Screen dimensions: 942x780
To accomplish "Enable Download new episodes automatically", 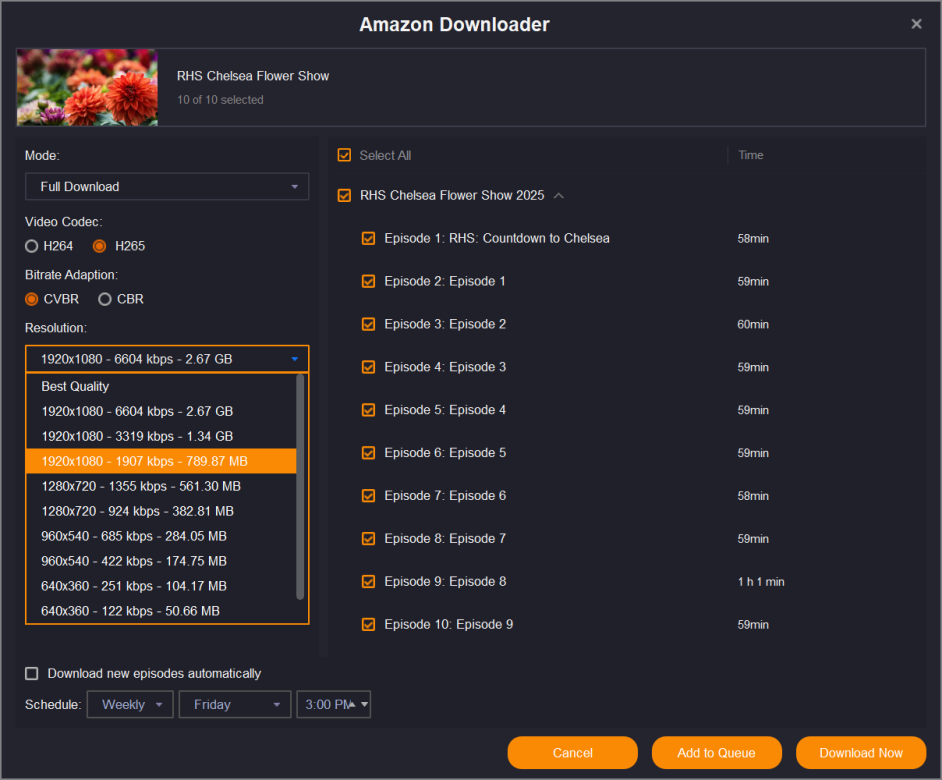I will coord(32,674).
